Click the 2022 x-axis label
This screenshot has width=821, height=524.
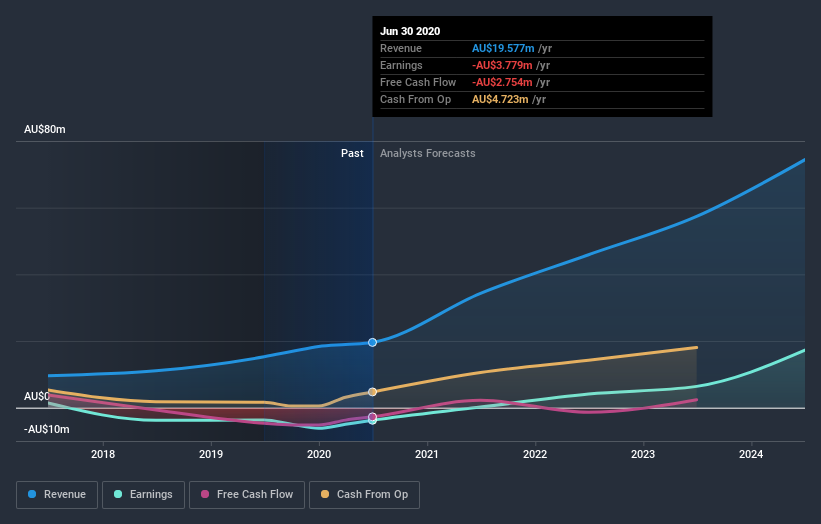pos(535,454)
